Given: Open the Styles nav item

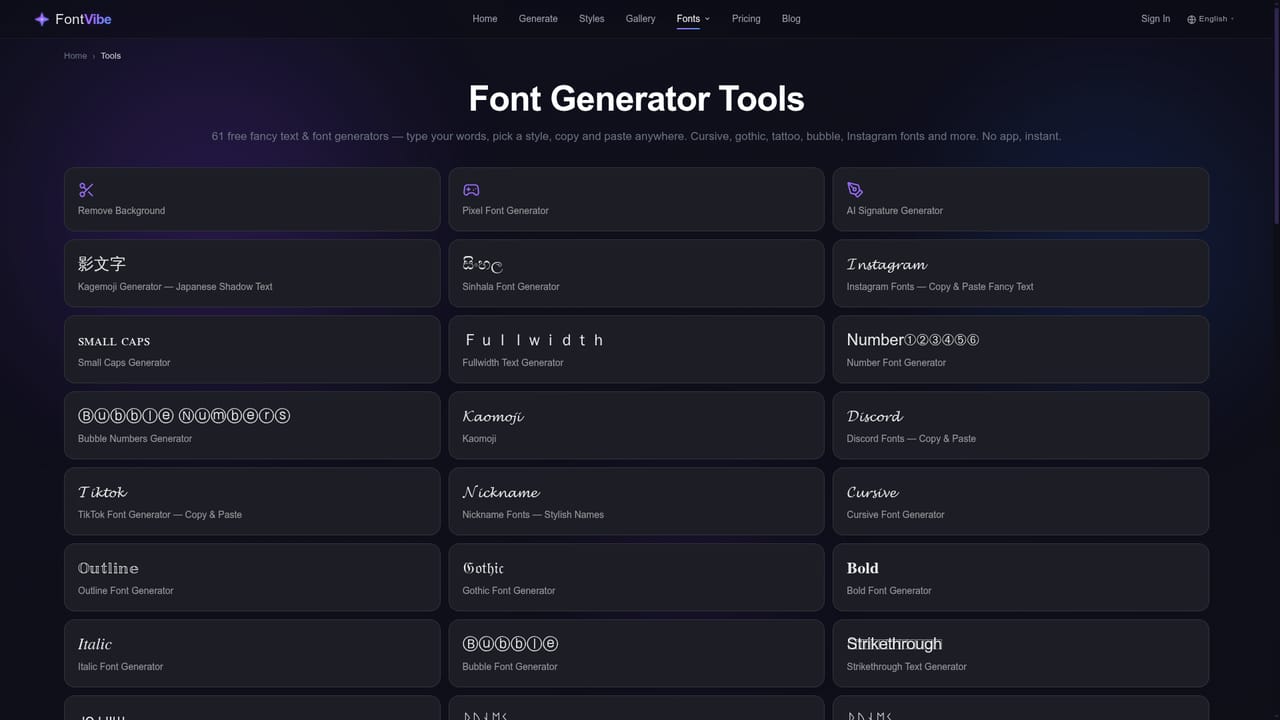Looking at the screenshot, I should click(x=592, y=19).
